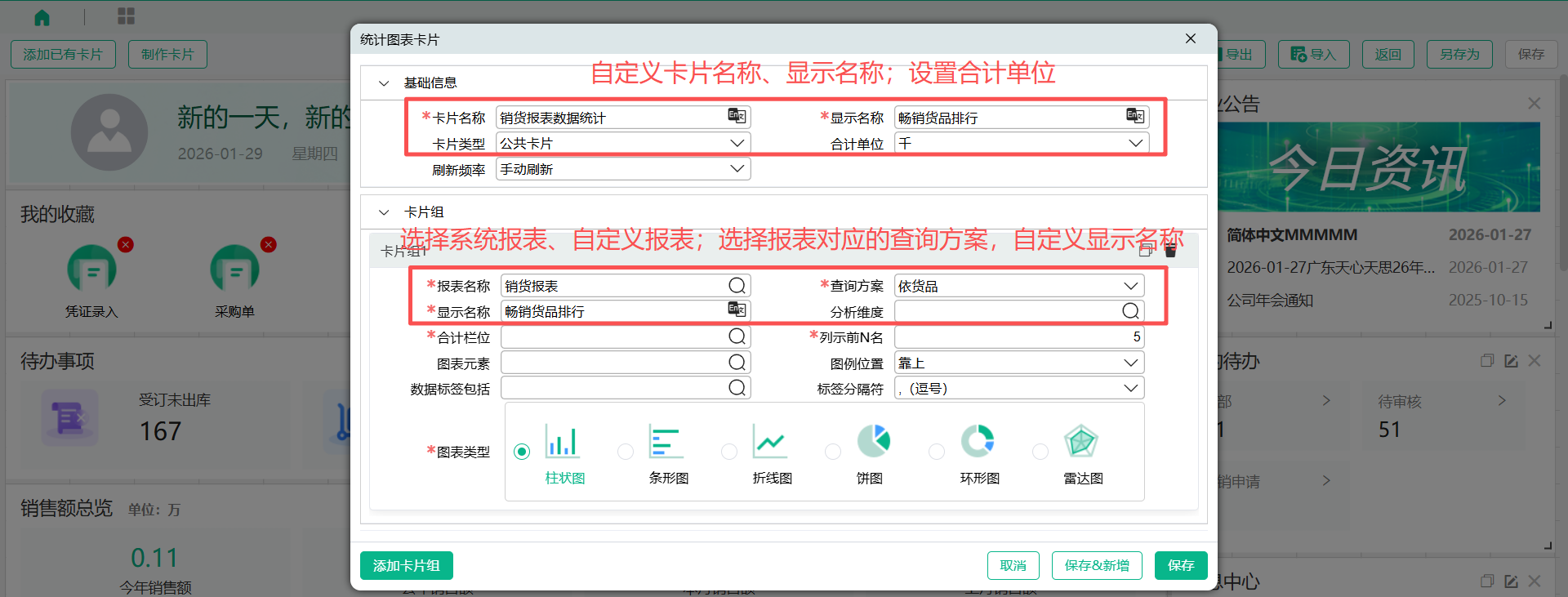Open the 报表名称 search lookup icon

(x=737, y=285)
